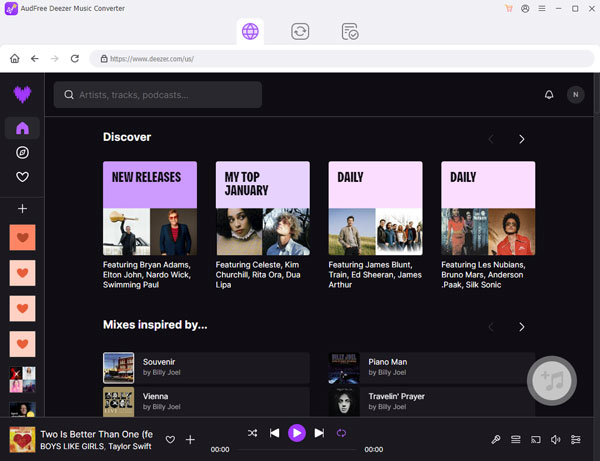Open artist BOYS LIKE GIRLS, Taylor Swift
Image resolution: width=600 pixels, height=461 pixels.
click(96, 446)
